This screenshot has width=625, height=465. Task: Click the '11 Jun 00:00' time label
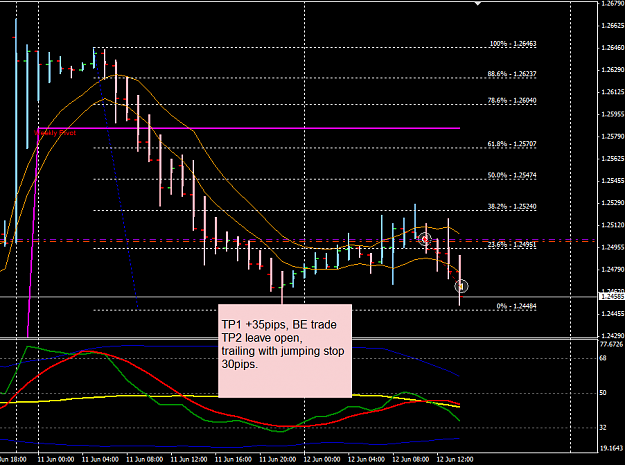pos(55,459)
